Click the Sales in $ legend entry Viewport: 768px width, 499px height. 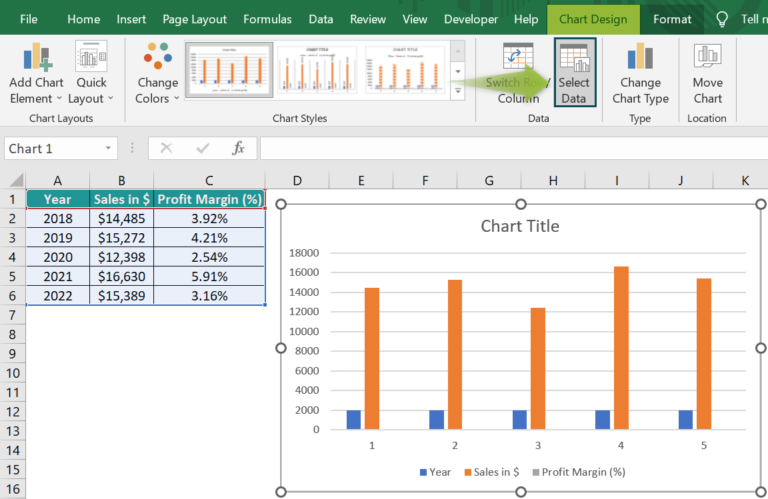coord(491,472)
